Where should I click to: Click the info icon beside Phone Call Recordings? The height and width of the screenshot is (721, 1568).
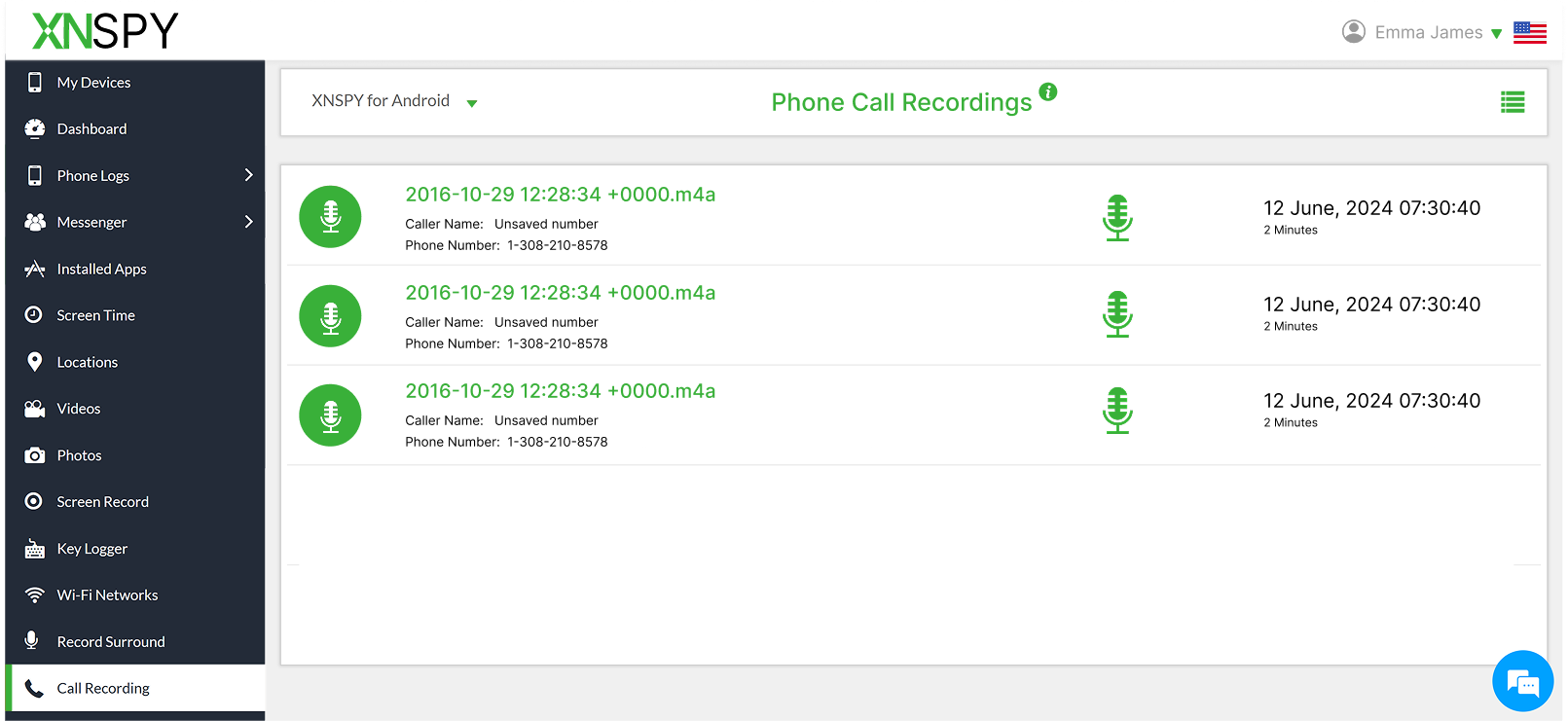[1047, 91]
